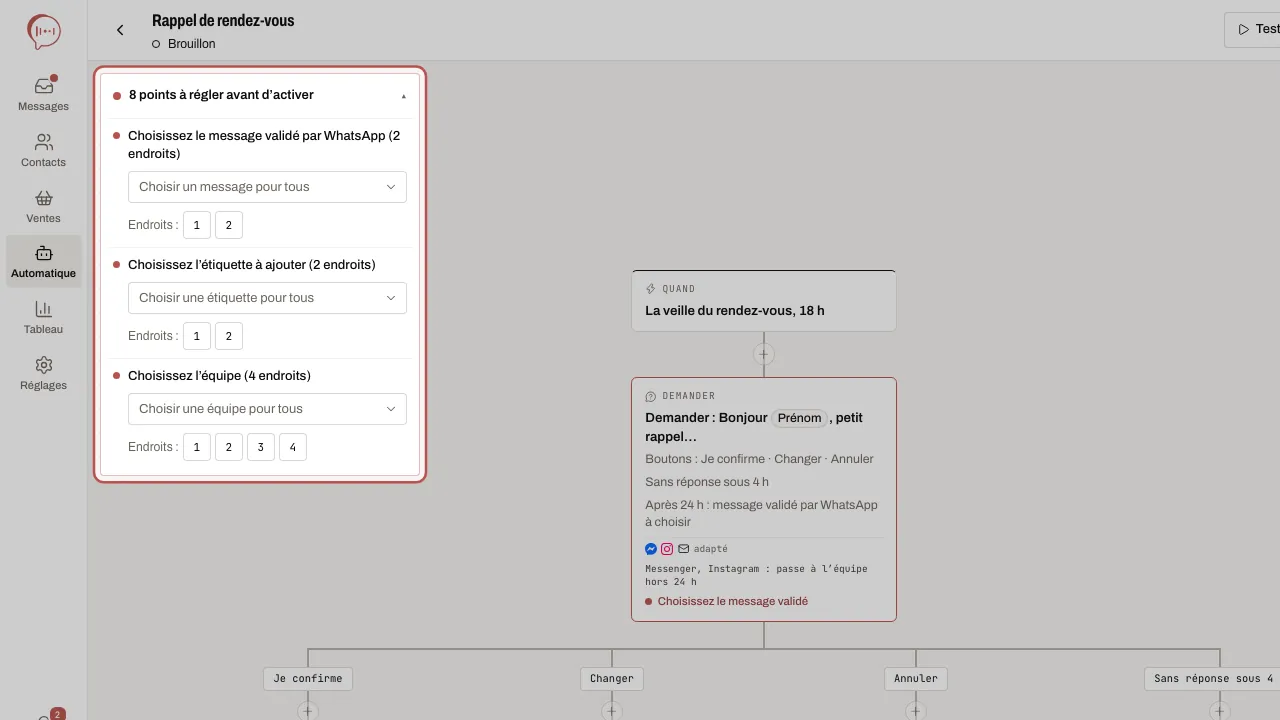Click the Messenger channel icon
Image resolution: width=1280 pixels, height=720 pixels.
click(x=651, y=549)
